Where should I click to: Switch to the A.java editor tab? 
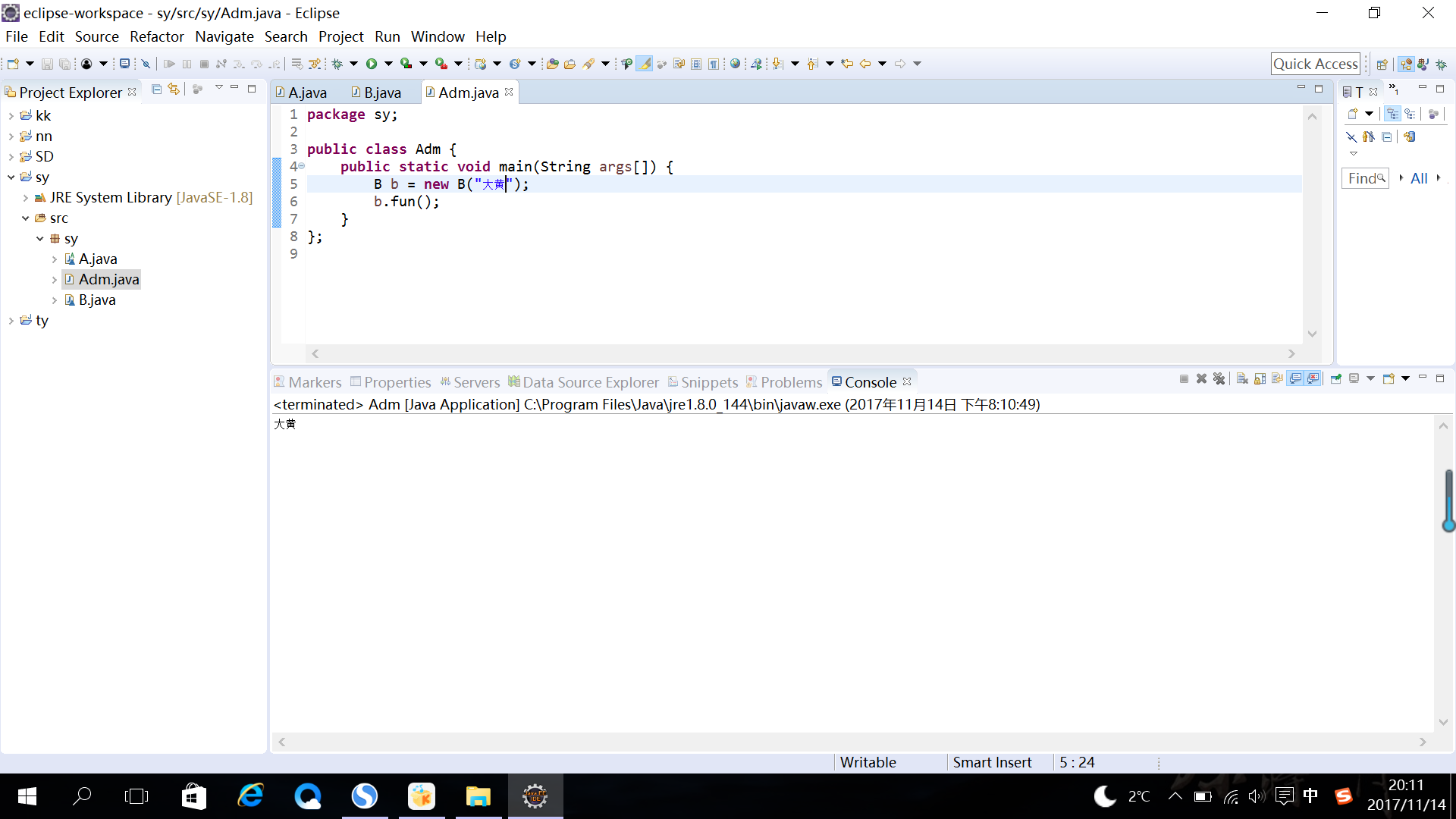[x=301, y=93]
